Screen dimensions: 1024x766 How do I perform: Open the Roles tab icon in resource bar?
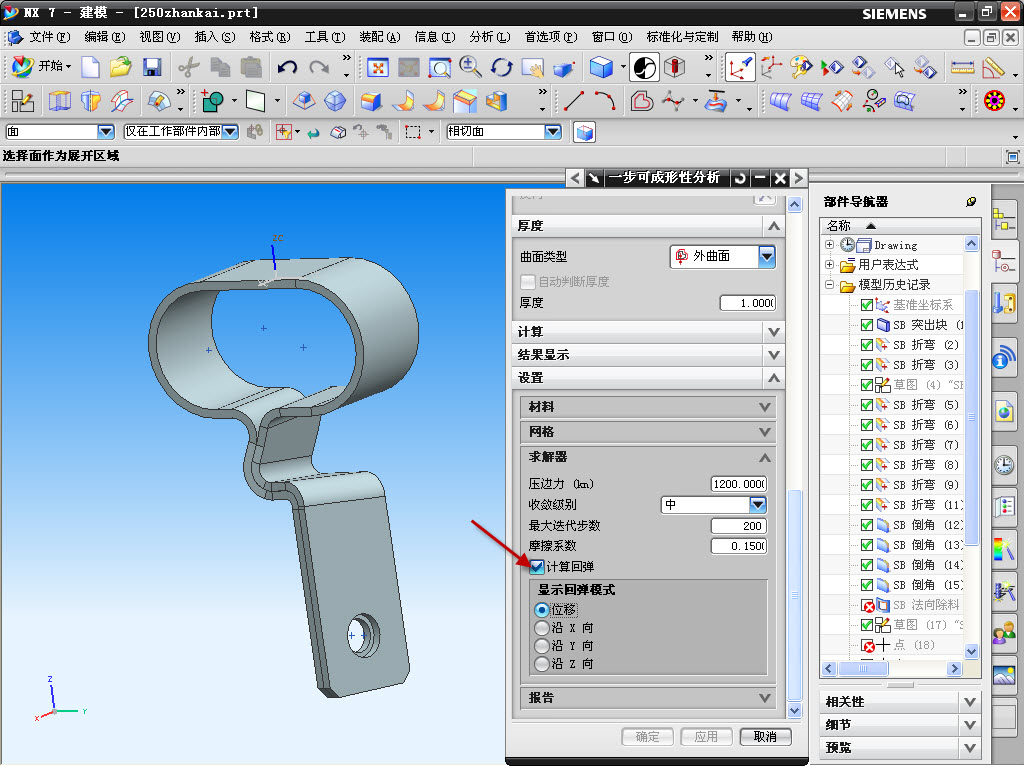(x=1004, y=632)
